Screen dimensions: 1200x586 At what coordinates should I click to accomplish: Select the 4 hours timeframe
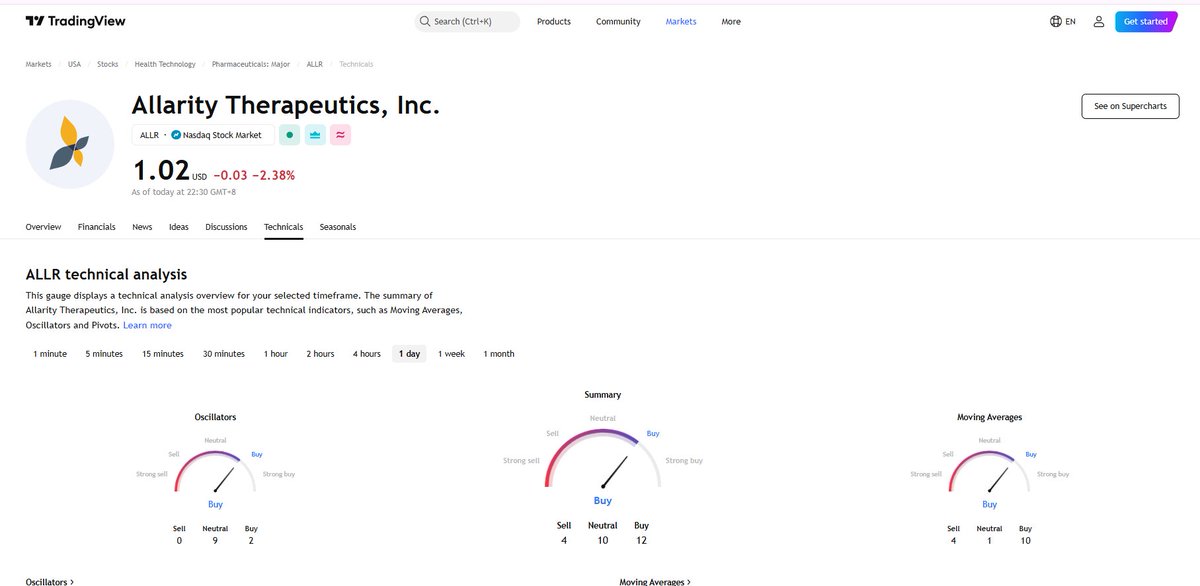367,354
